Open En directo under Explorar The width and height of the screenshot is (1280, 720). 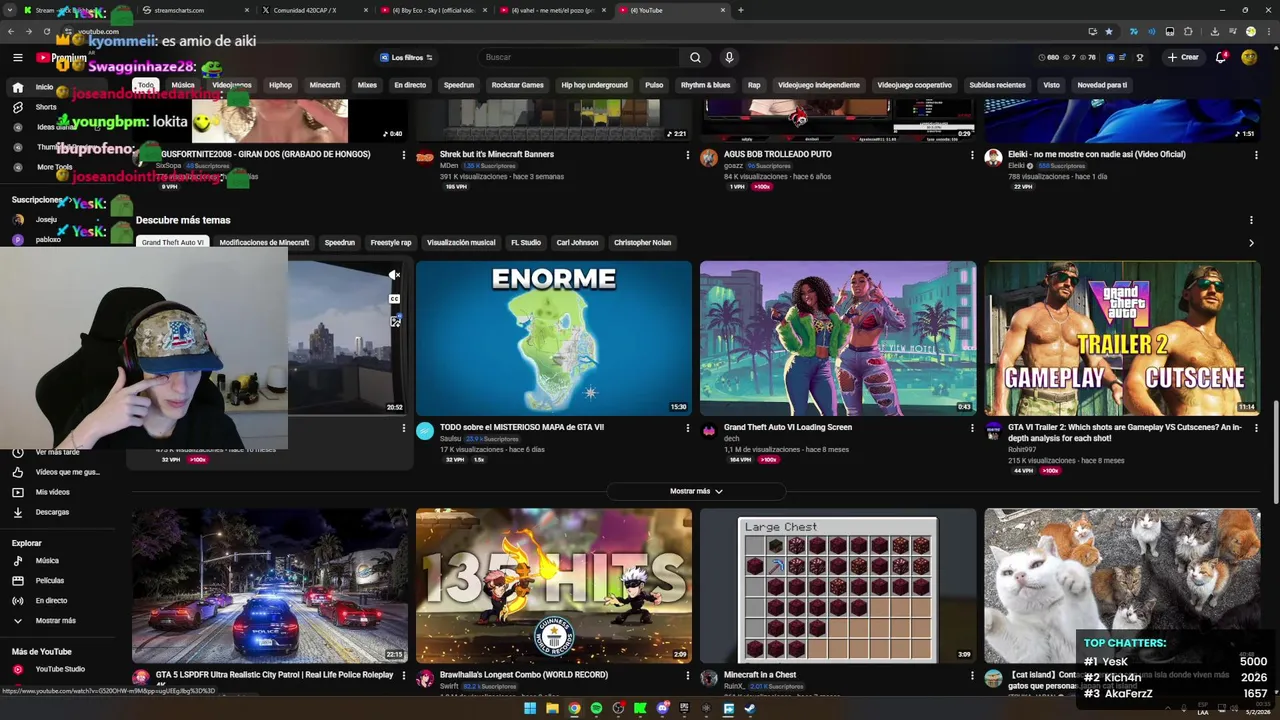[x=51, y=600]
